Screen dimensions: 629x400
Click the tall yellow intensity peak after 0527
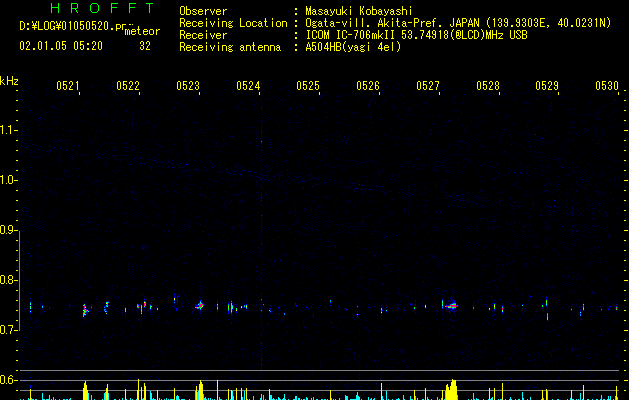[x=452, y=390]
